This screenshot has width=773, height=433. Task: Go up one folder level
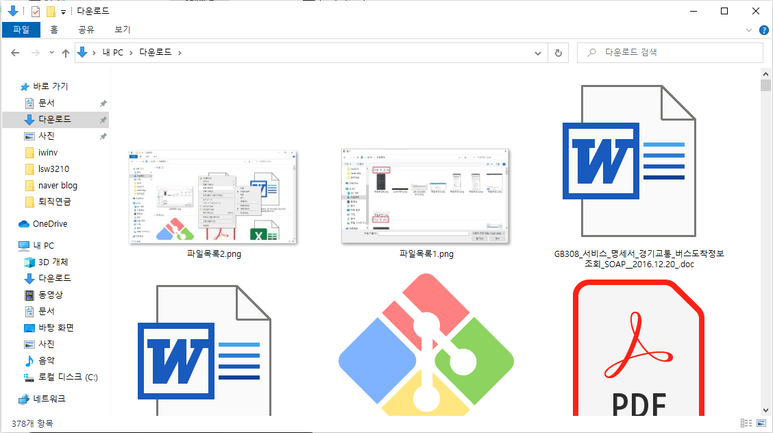click(65, 53)
